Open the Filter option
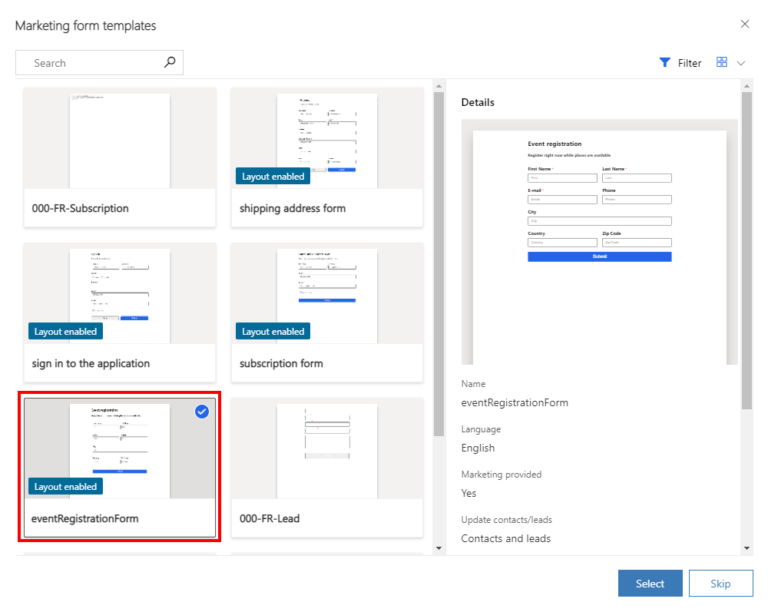768x612 pixels. (x=680, y=63)
